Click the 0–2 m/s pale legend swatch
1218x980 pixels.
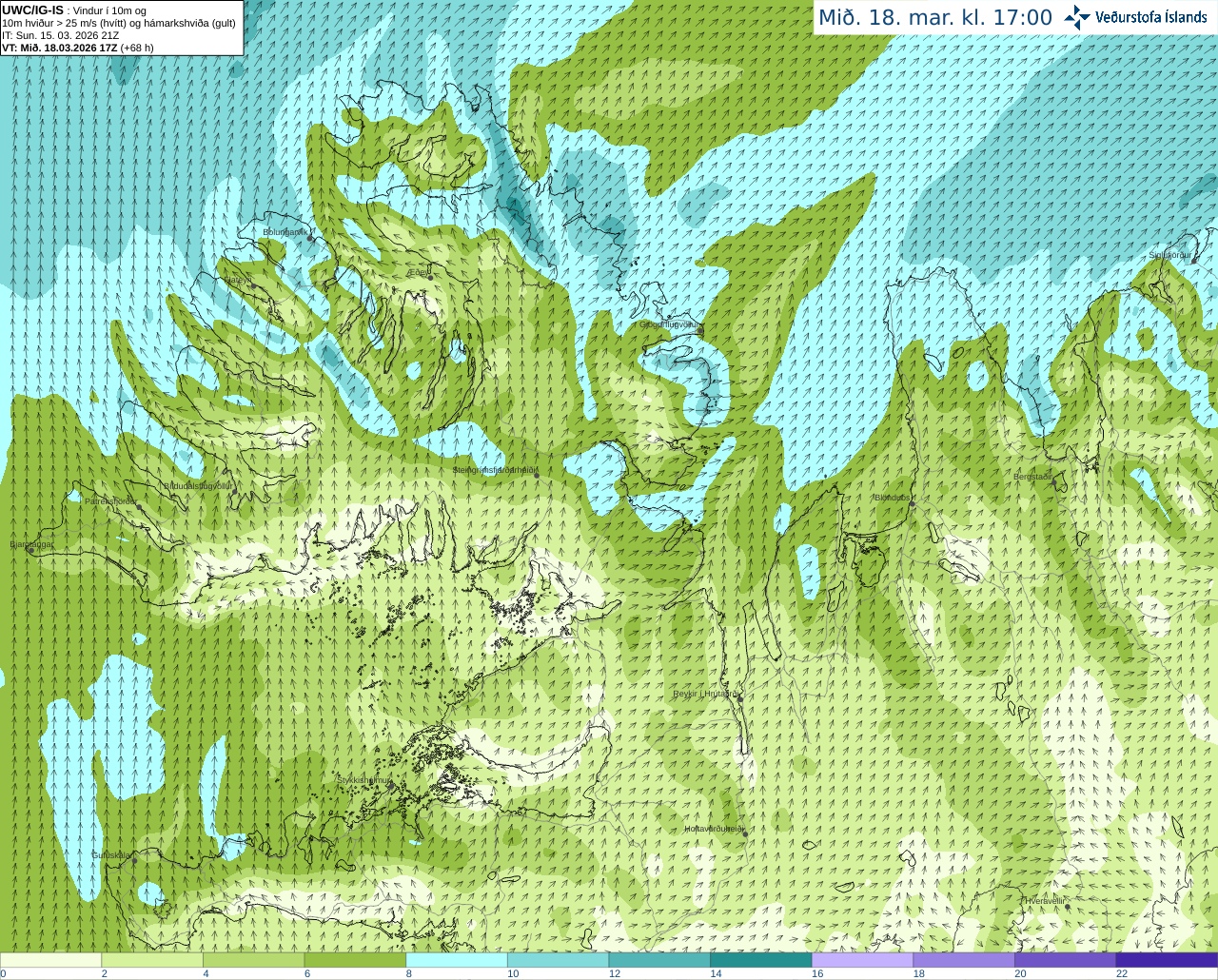[50, 960]
